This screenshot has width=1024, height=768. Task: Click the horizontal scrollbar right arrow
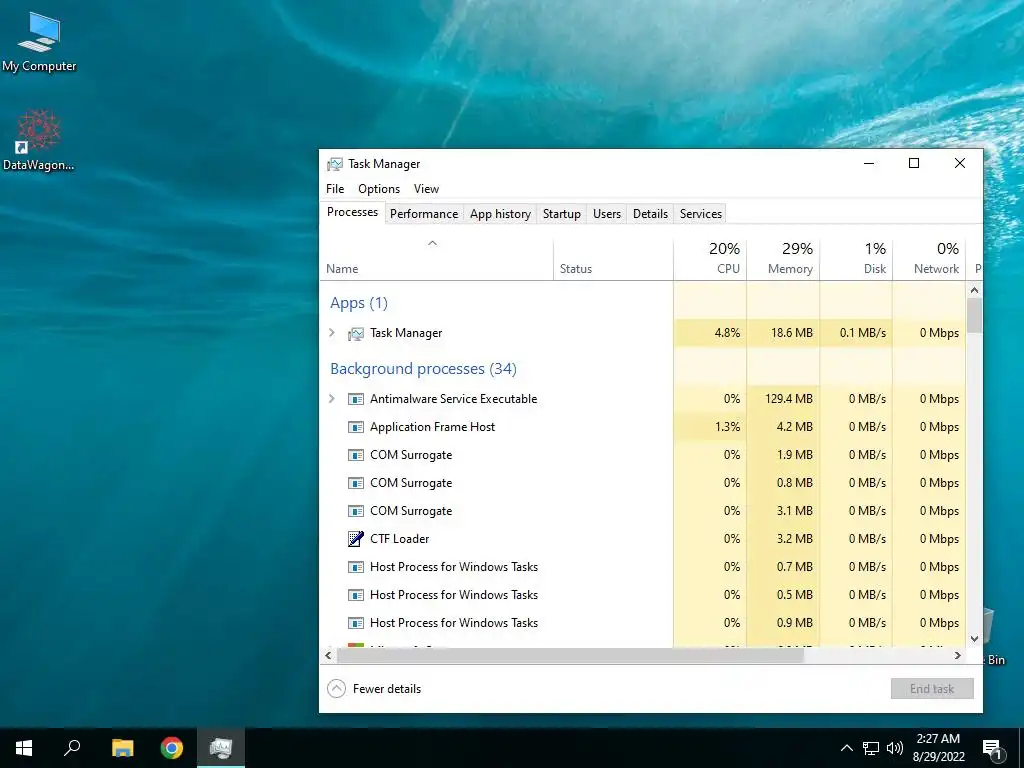point(958,655)
